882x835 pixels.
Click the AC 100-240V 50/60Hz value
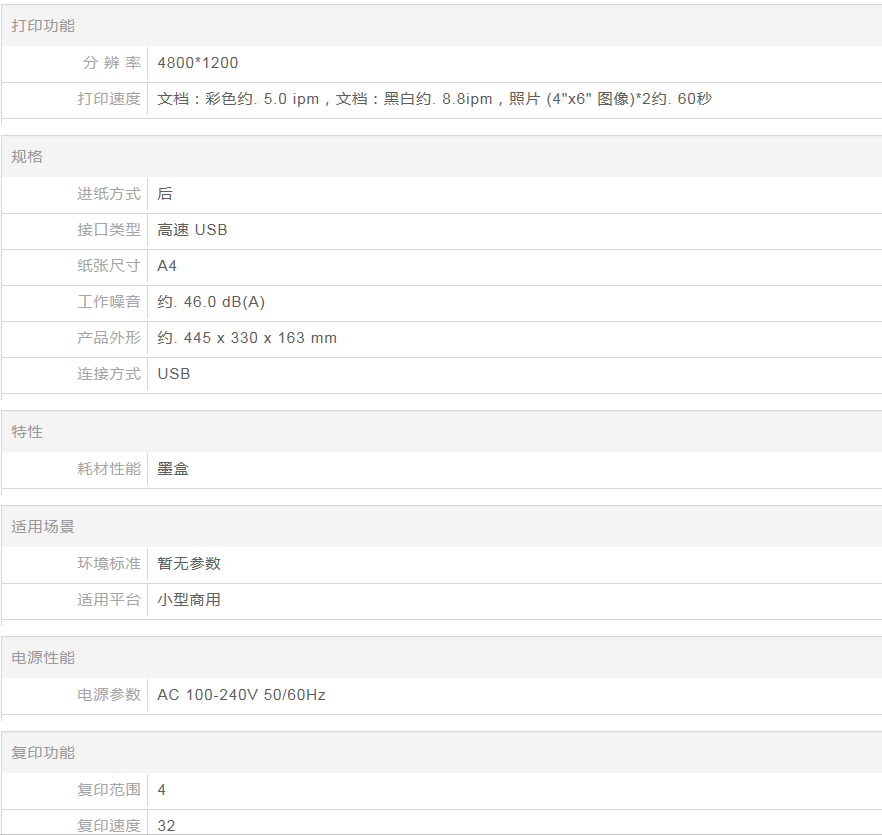[241, 695]
